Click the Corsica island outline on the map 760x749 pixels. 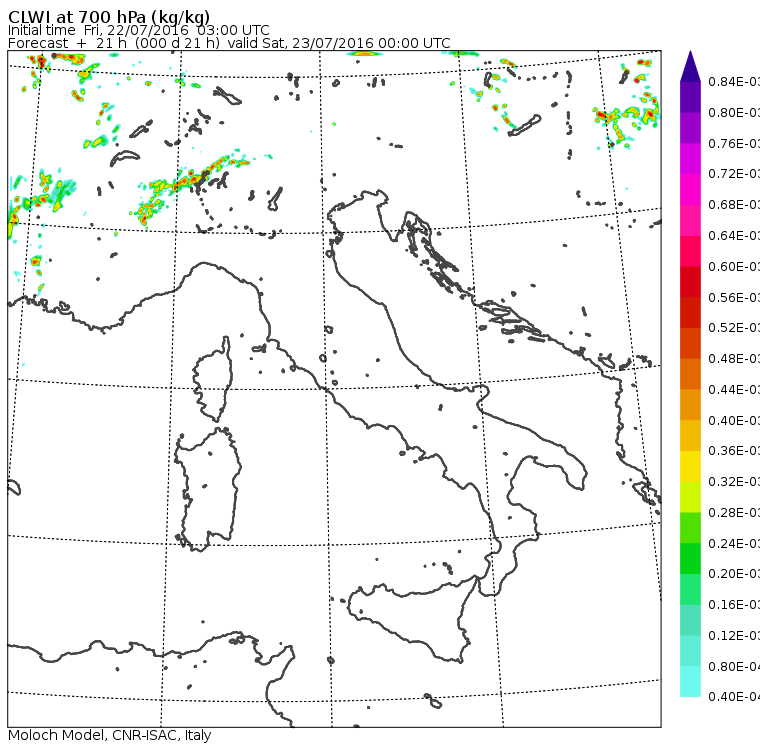coord(212,379)
